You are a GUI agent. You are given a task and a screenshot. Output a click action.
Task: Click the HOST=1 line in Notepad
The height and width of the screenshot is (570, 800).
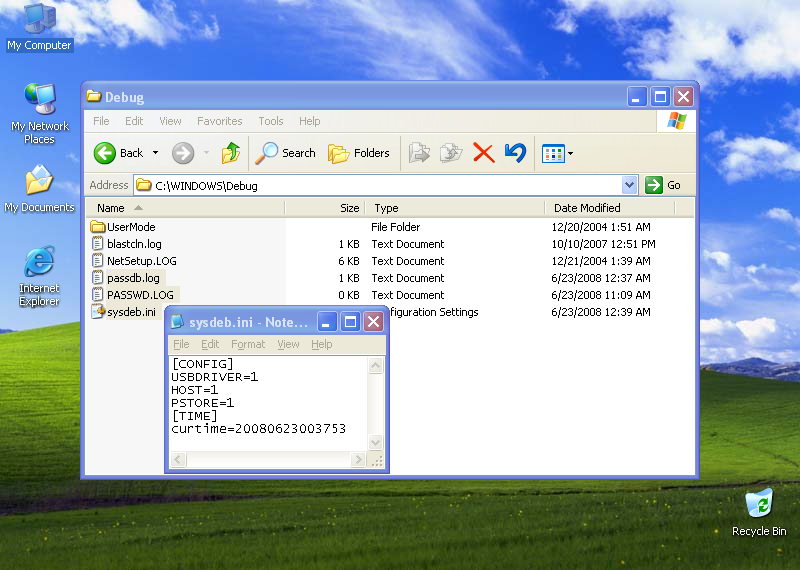click(x=194, y=390)
